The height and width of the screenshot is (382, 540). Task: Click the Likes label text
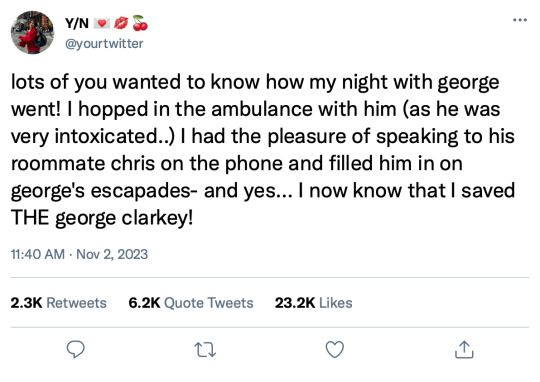point(336,303)
